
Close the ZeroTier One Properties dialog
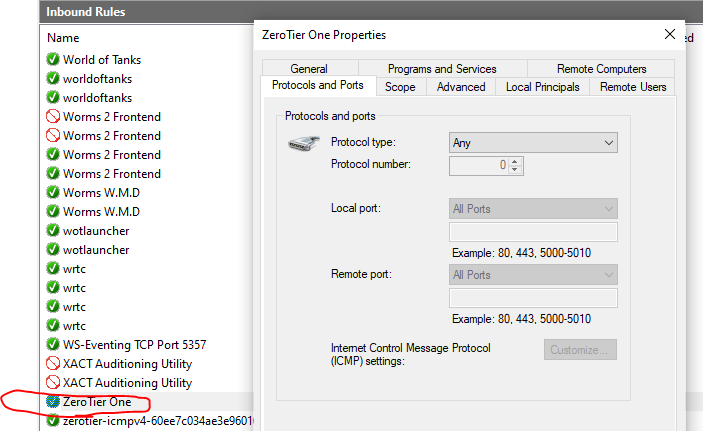670,34
